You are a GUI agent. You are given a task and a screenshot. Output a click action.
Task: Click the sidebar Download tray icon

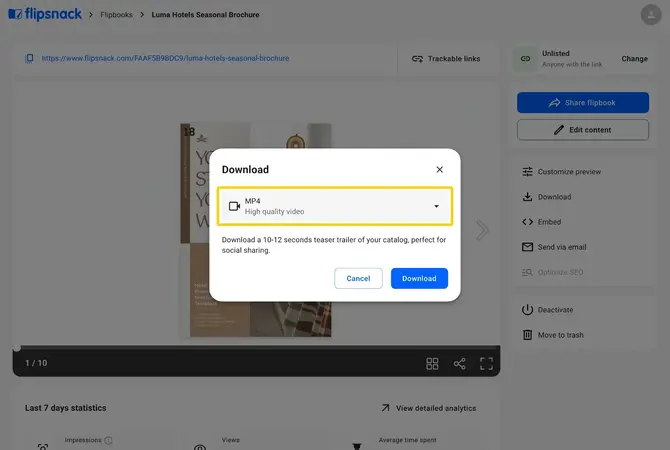(527, 197)
